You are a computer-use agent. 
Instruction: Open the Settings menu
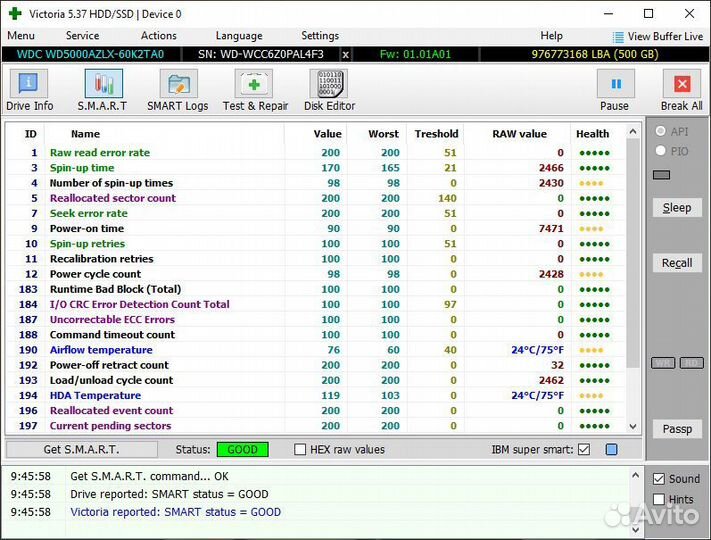(x=320, y=36)
